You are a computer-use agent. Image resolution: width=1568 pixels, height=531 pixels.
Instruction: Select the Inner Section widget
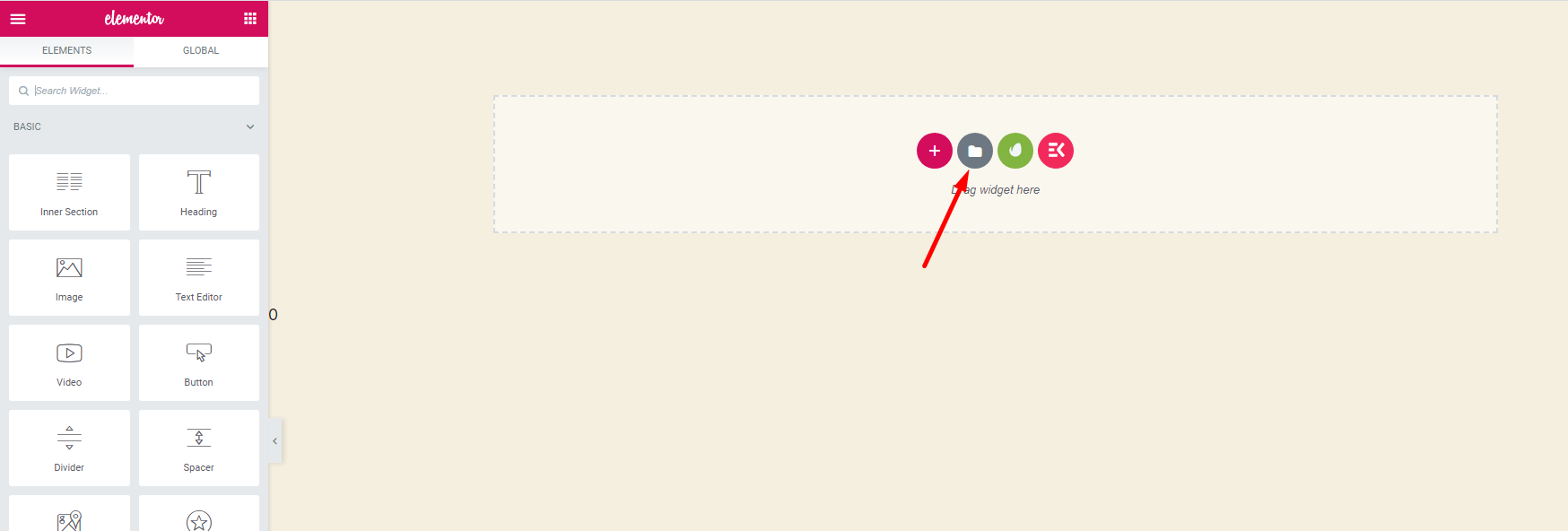pos(69,192)
